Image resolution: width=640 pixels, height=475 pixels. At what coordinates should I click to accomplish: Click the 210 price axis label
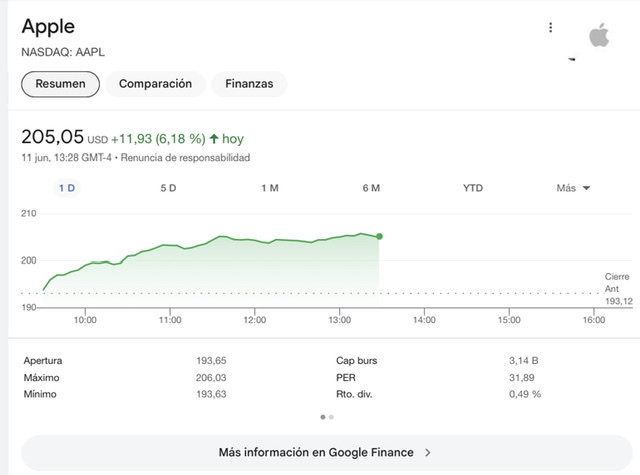(29, 213)
